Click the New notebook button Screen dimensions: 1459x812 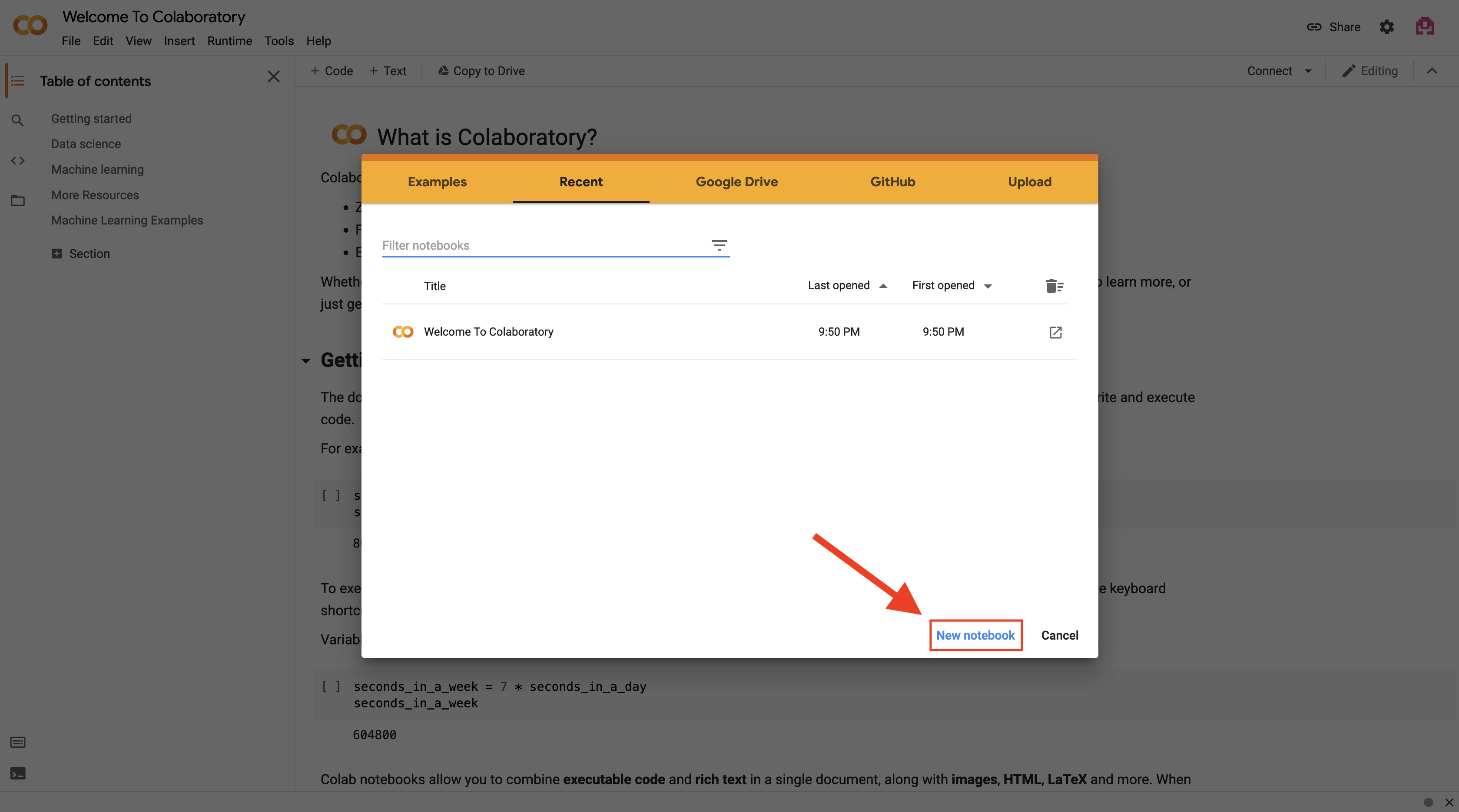coord(975,635)
